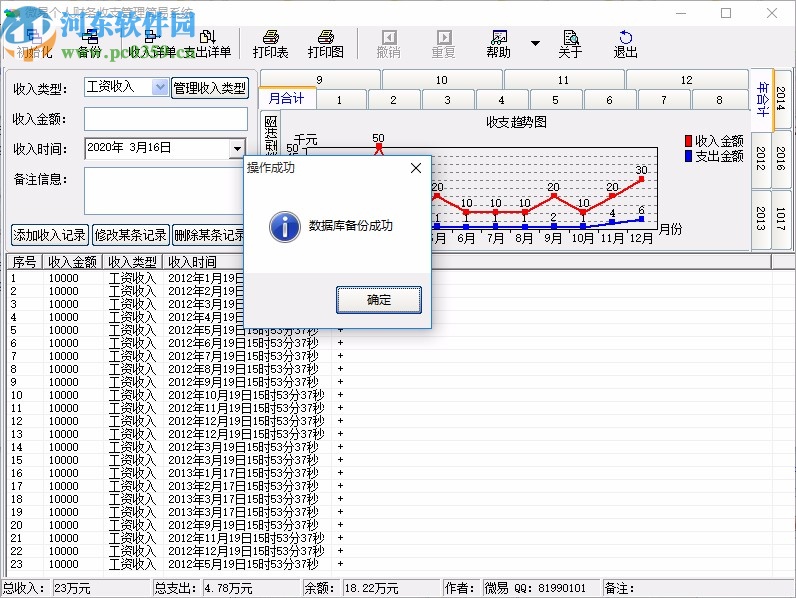Select the 月合计 tab

(x=287, y=98)
